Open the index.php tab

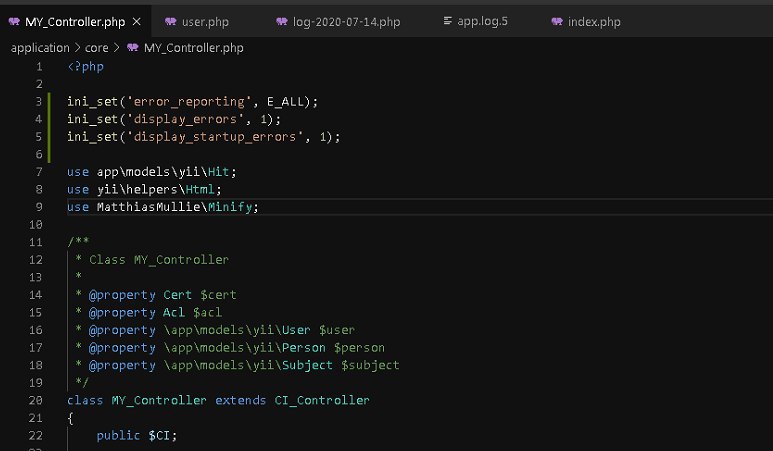(594, 22)
